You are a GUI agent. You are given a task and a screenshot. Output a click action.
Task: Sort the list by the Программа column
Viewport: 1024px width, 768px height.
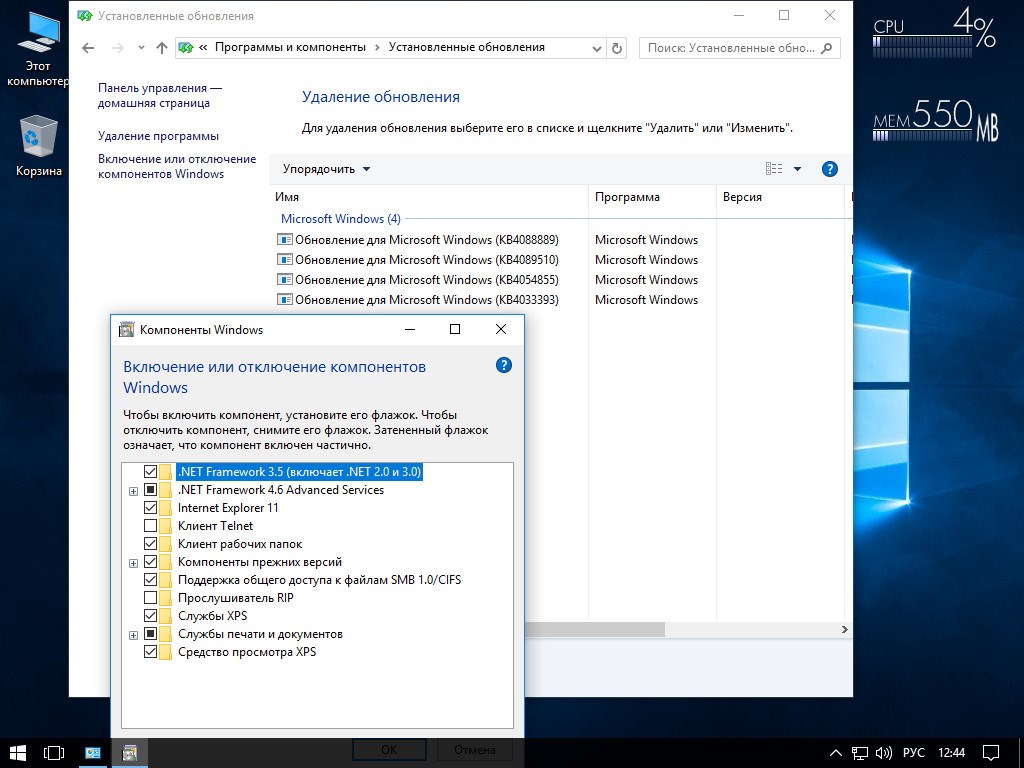tap(627, 197)
